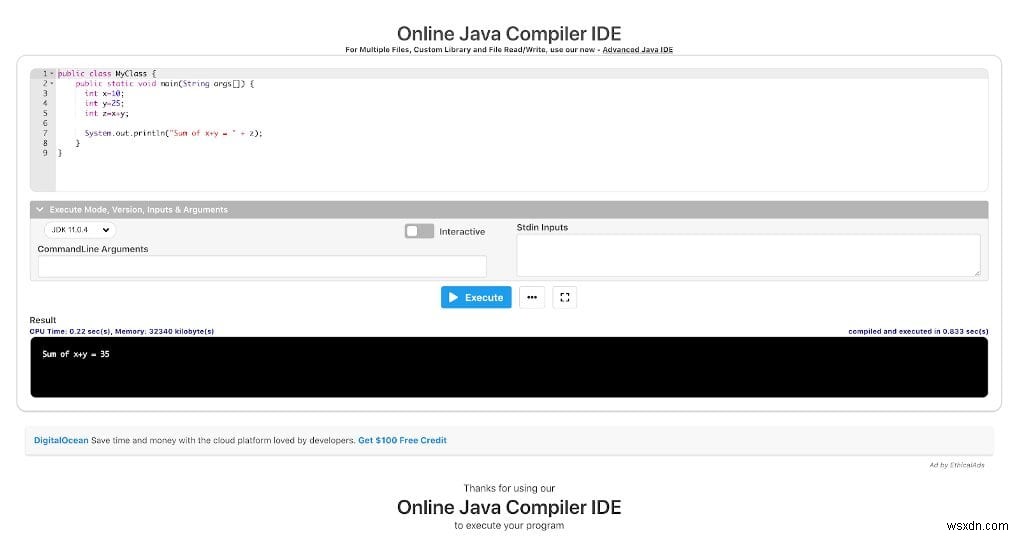Run the code with Execute button
Image resolution: width=1020 pixels, height=536 pixels.
(x=476, y=297)
